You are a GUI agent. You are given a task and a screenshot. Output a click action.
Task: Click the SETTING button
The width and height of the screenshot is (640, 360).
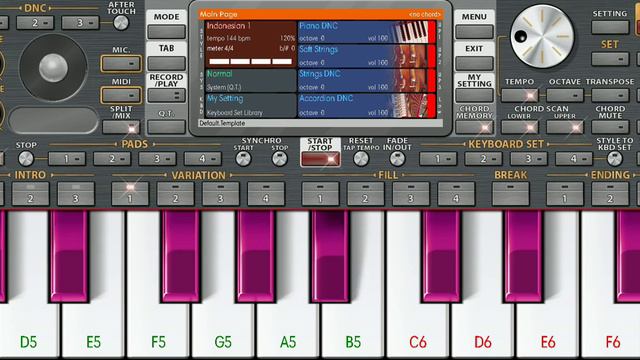coord(610,27)
